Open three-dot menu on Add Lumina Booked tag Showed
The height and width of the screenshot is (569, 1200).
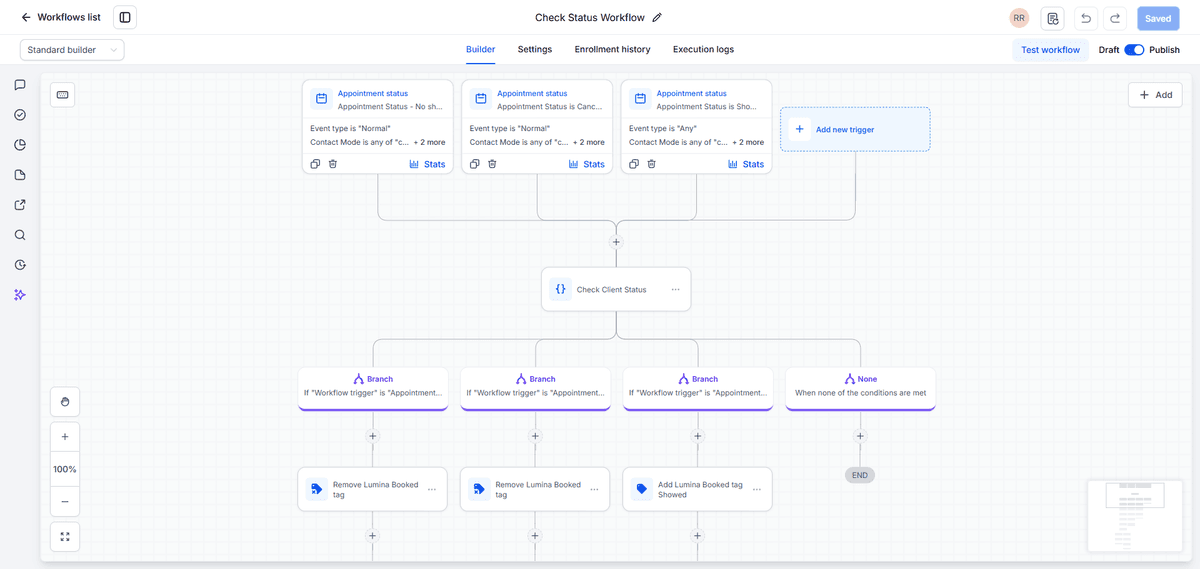click(x=757, y=489)
